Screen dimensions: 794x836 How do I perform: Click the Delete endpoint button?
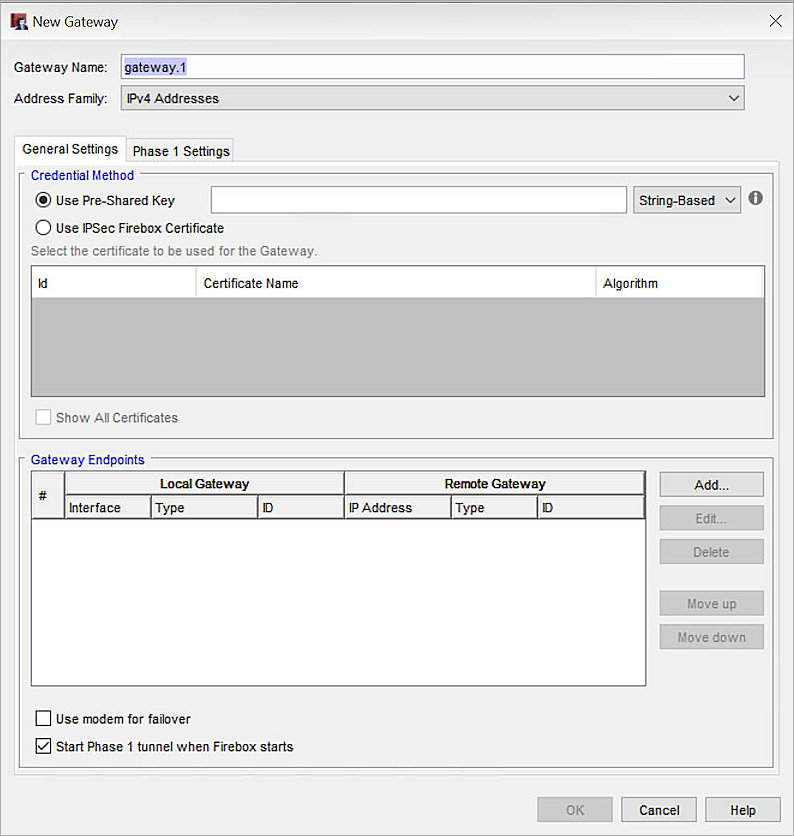[x=711, y=552]
